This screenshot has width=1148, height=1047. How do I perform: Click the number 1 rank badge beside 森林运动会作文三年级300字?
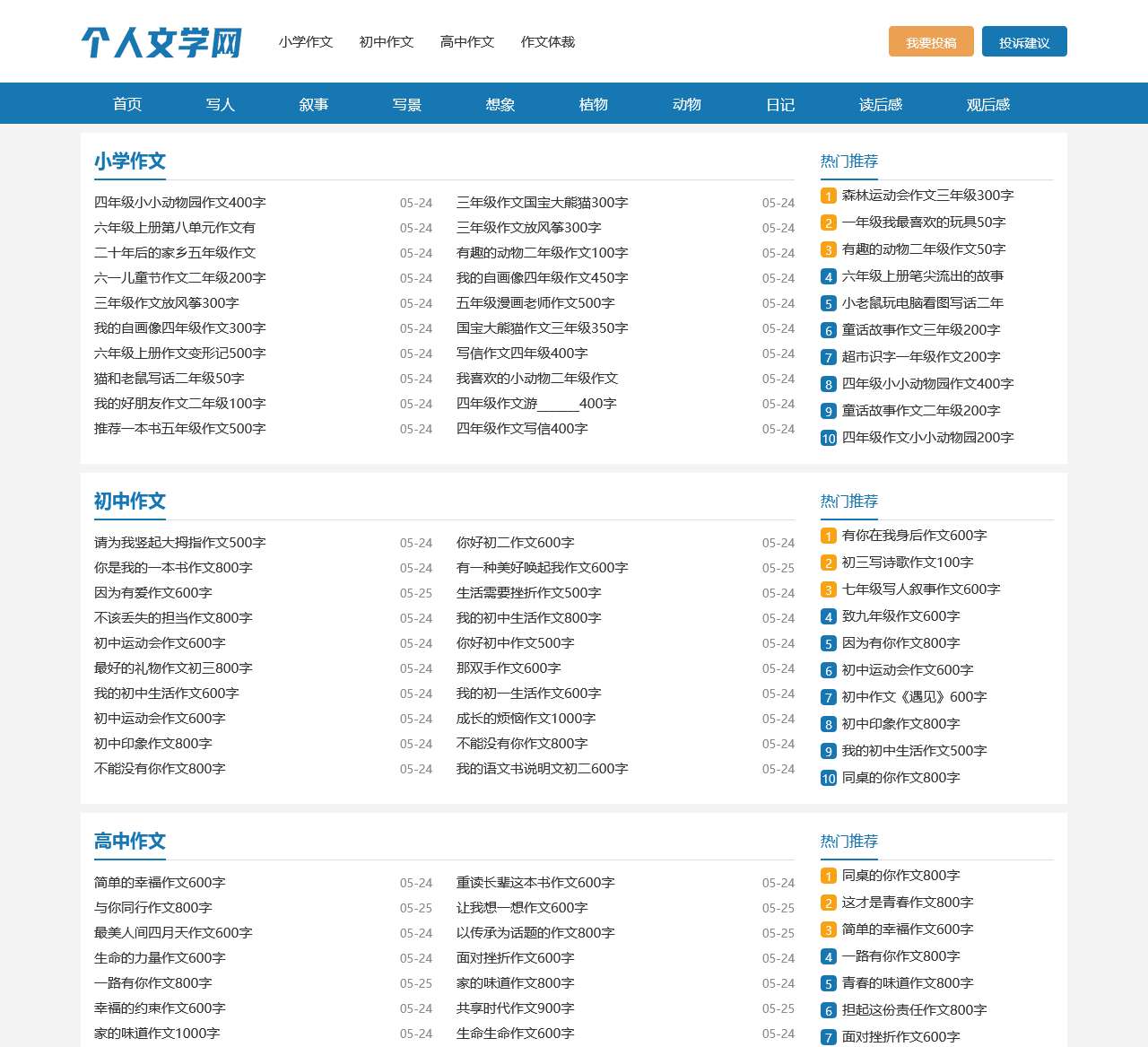(x=827, y=195)
